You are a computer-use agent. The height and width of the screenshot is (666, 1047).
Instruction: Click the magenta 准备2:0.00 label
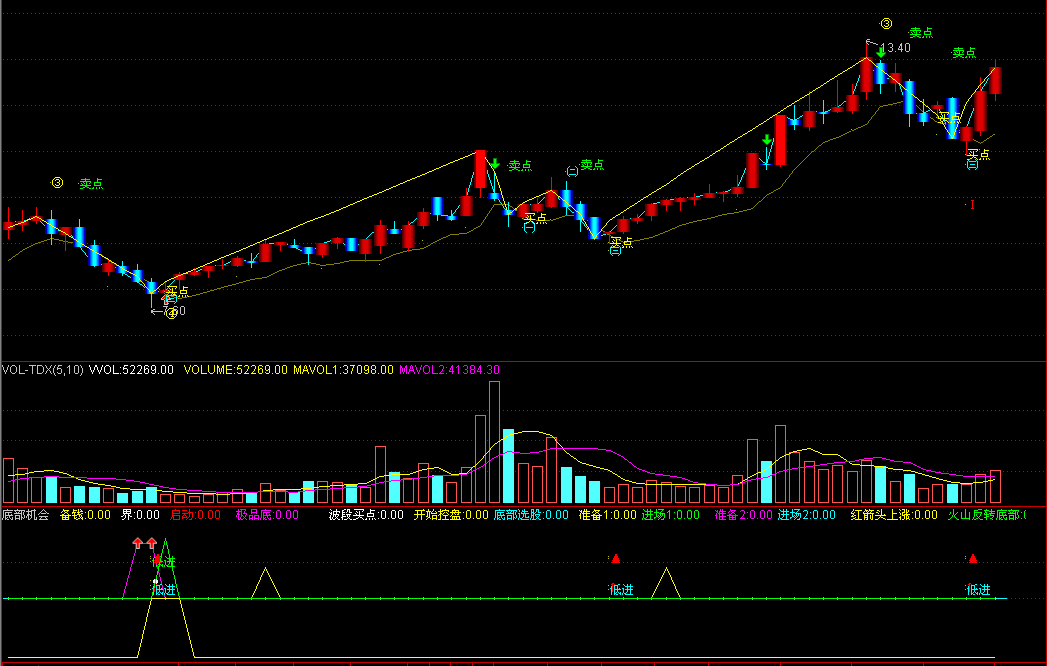[743, 515]
